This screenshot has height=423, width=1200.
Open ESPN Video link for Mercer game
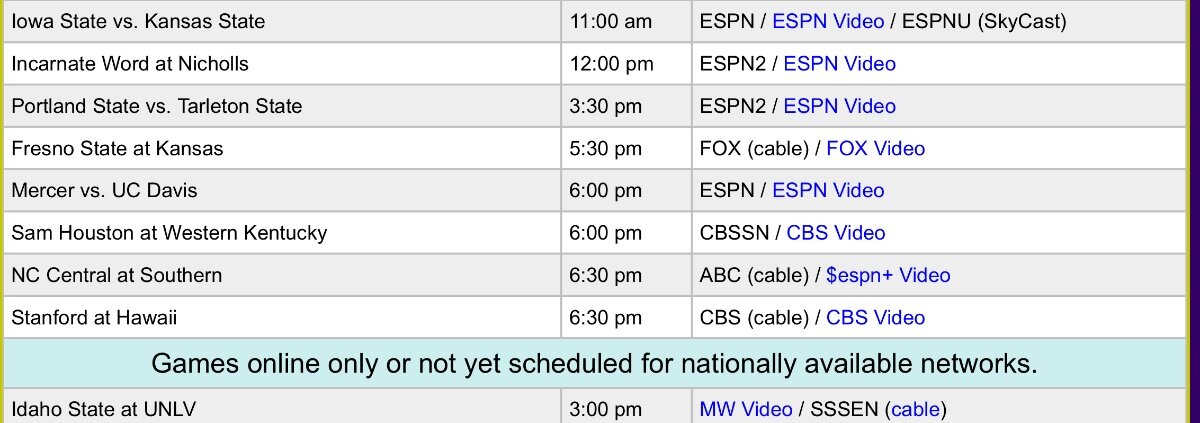point(828,190)
